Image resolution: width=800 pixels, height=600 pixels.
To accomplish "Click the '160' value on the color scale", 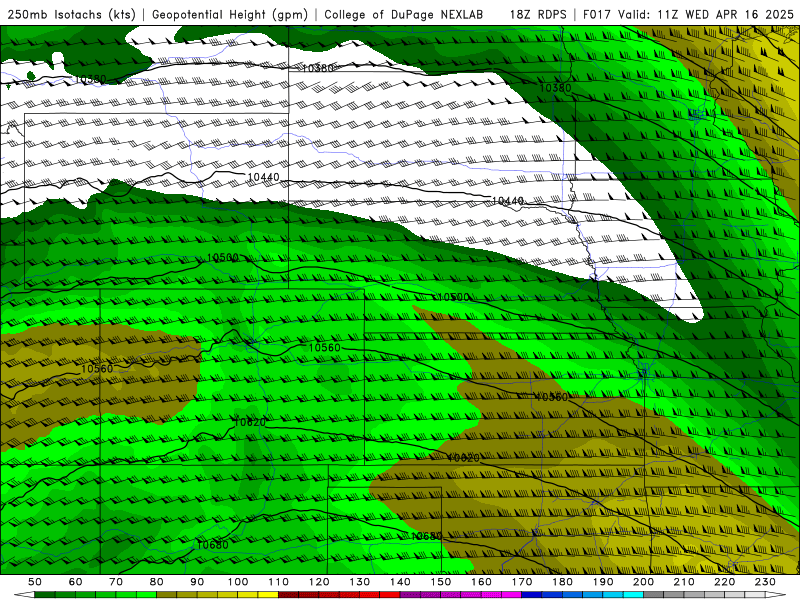I will pyautogui.click(x=481, y=582).
